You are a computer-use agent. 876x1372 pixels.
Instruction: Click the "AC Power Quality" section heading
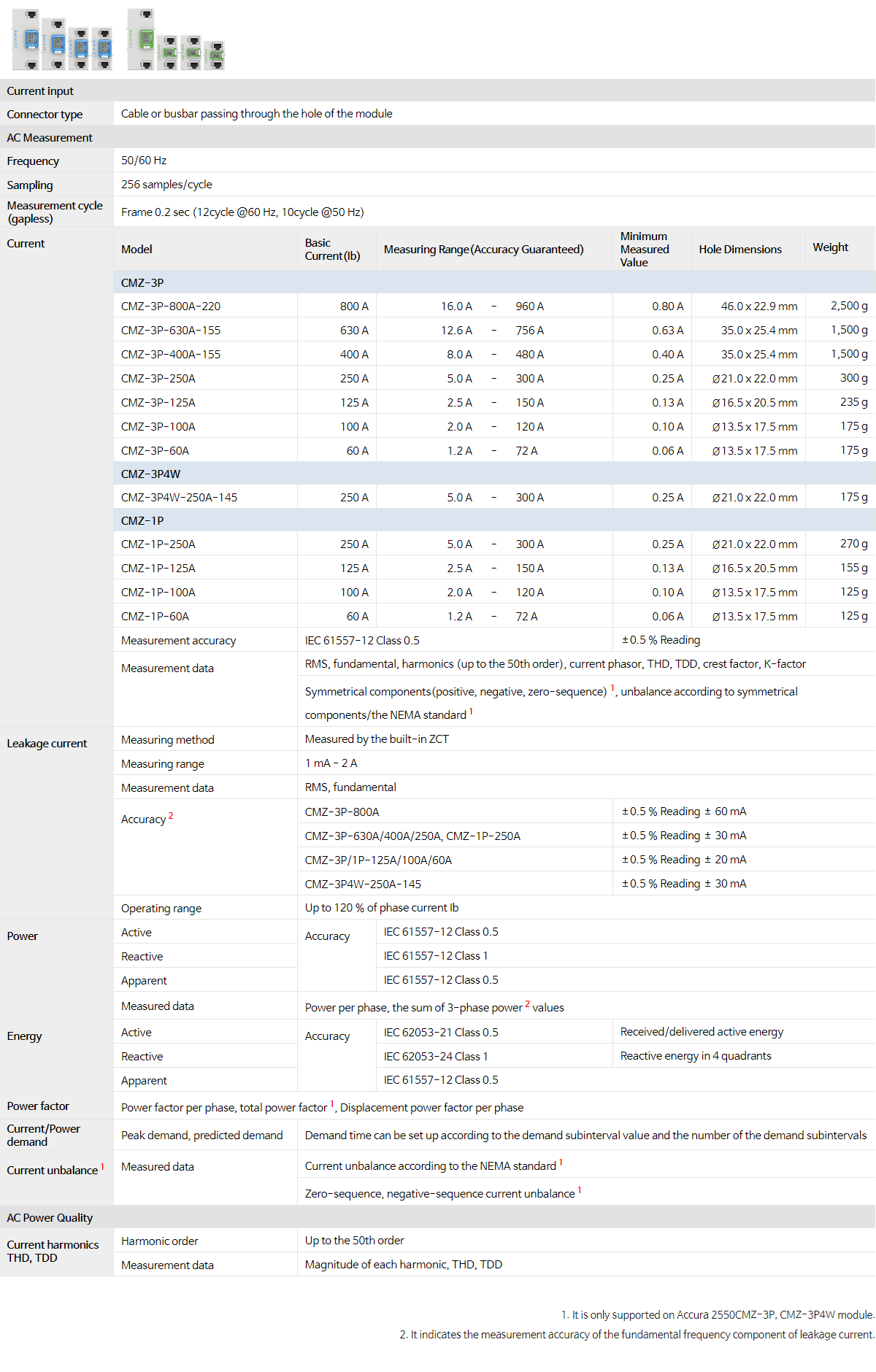point(50,1218)
